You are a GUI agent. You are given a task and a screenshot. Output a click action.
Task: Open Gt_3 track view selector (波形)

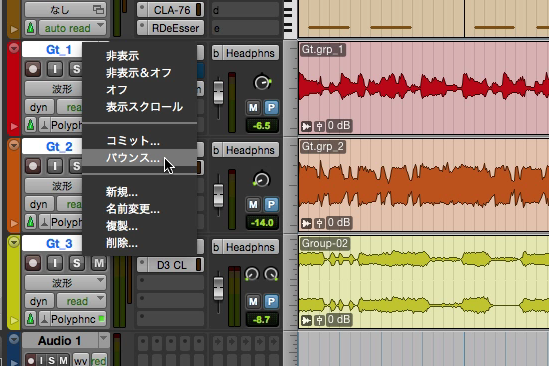pos(65,282)
